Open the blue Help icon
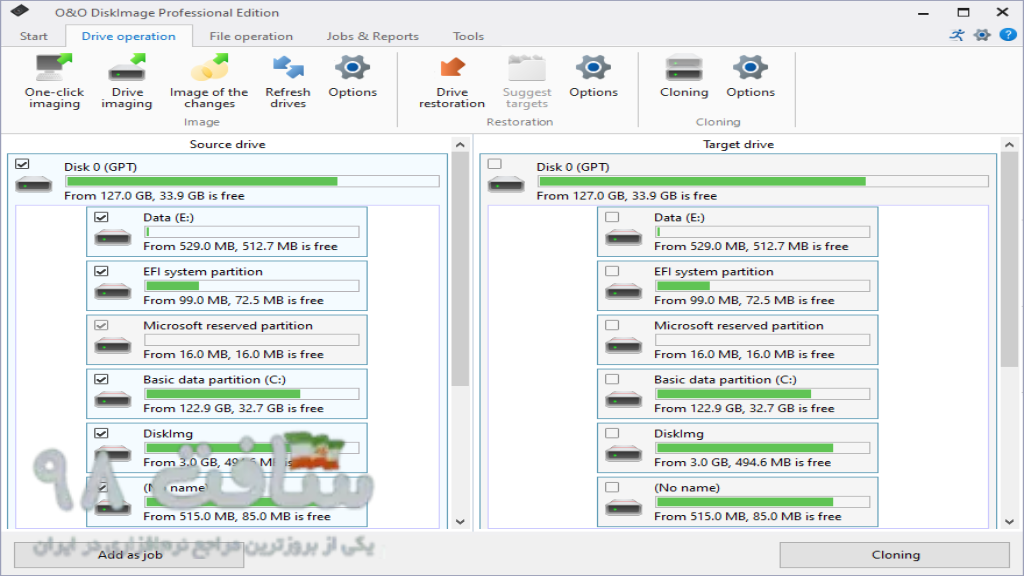 [x=1008, y=35]
